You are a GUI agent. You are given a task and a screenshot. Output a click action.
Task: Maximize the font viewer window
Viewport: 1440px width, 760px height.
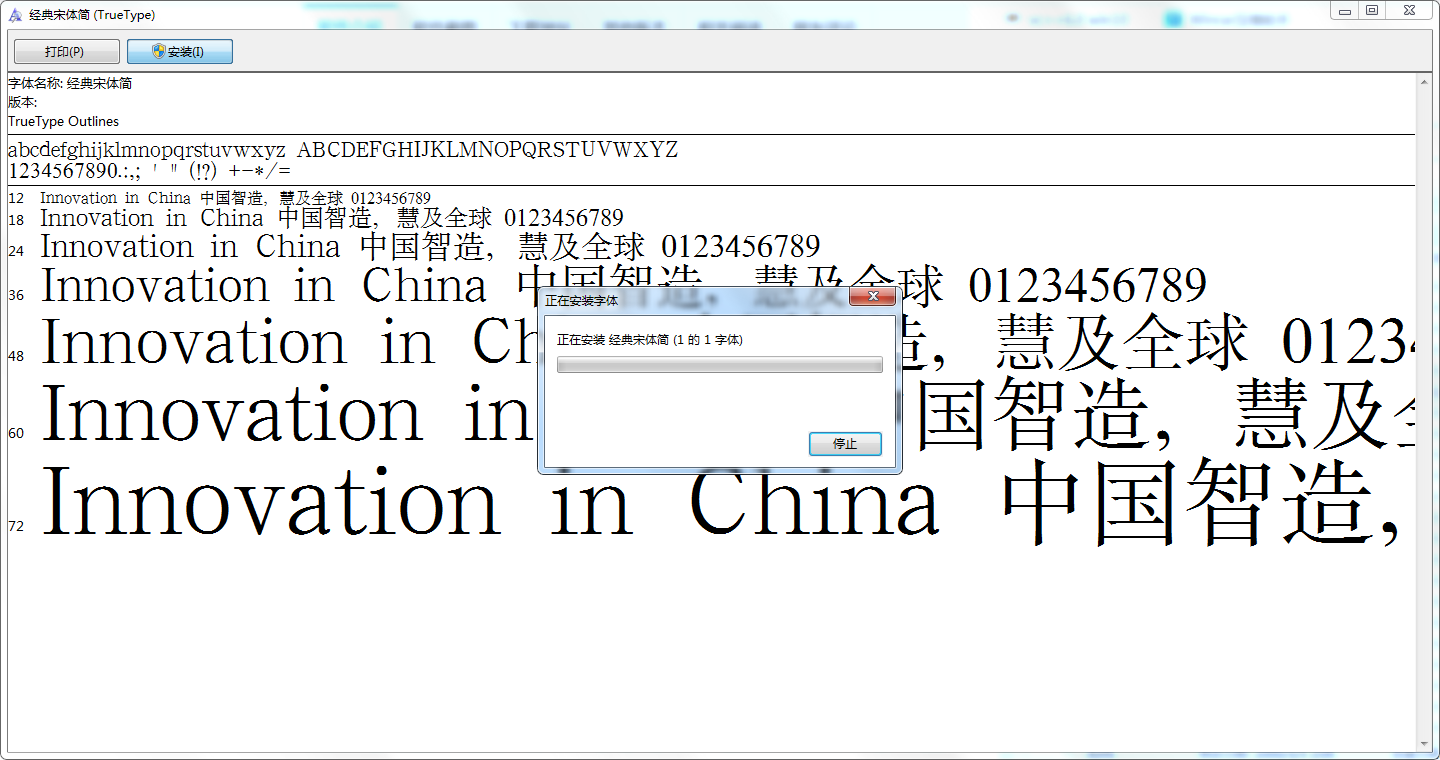[1372, 10]
